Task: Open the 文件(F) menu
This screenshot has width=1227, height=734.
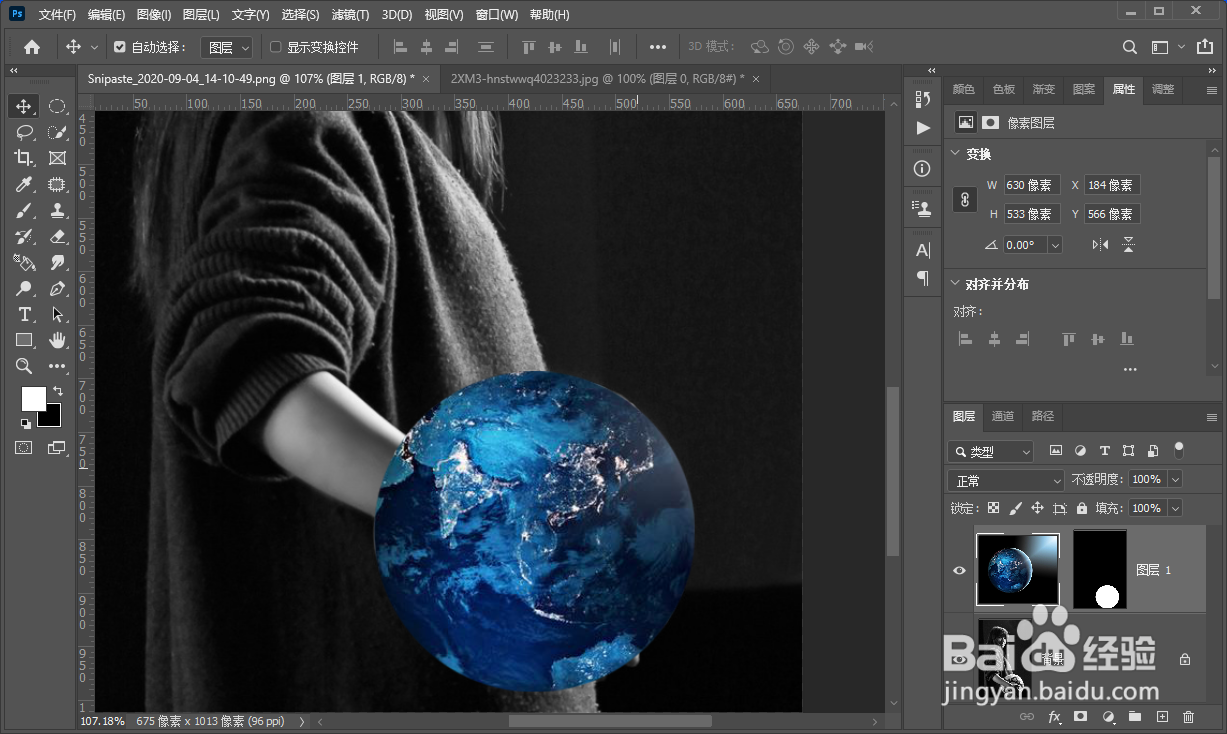Action: tap(57, 15)
